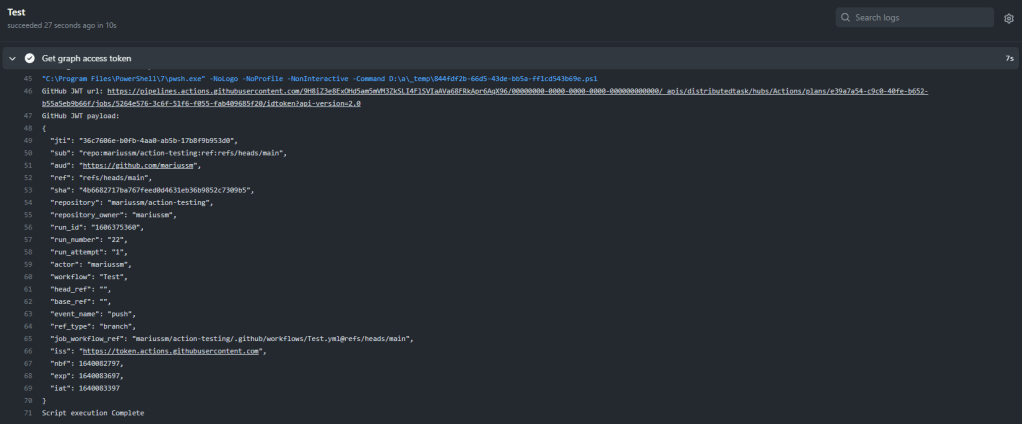Click line number 47 beside GitHub JWT payload

(x=28, y=116)
